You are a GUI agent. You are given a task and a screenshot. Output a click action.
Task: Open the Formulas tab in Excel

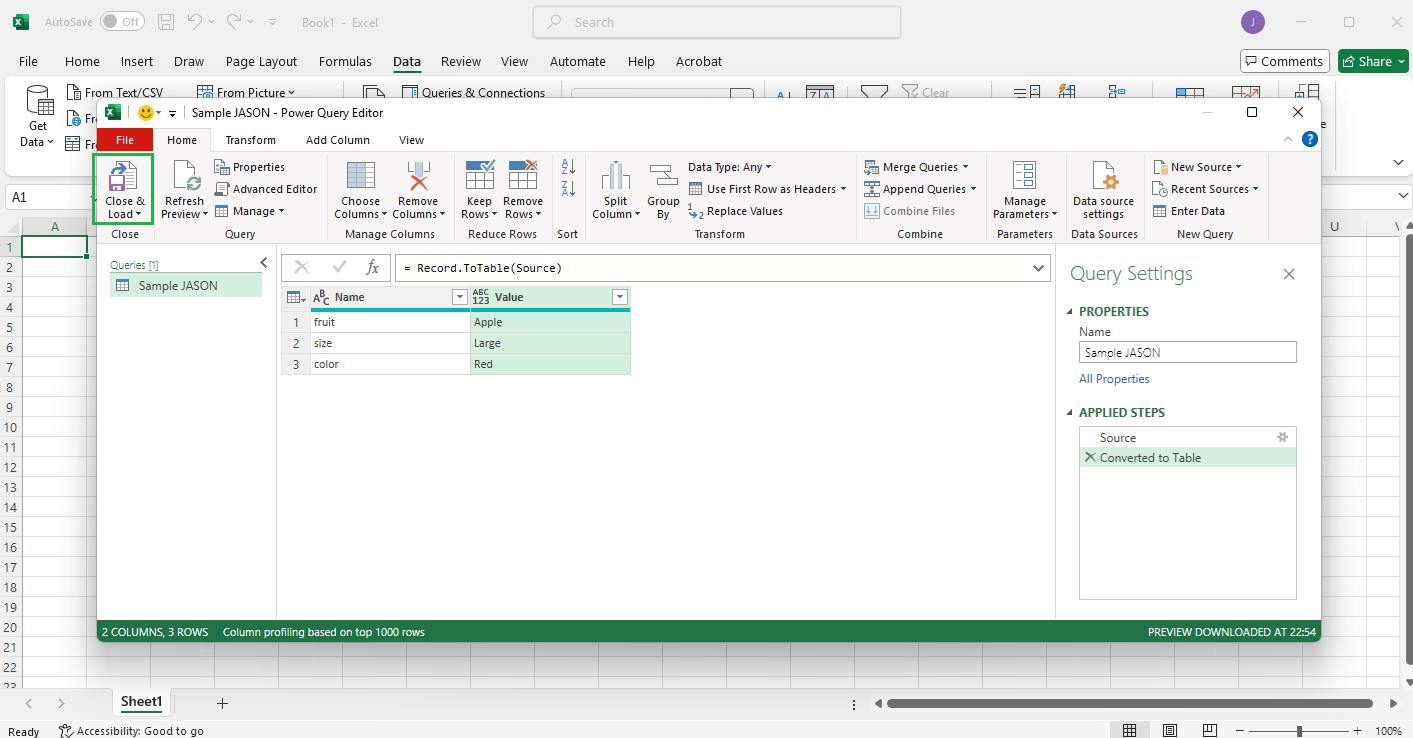[345, 61]
